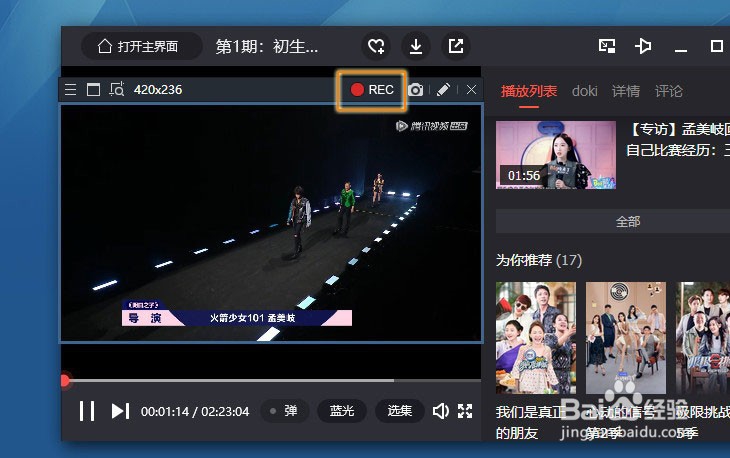Mute the volume speaker icon
Viewport: 730px width, 458px height.
tap(440, 411)
